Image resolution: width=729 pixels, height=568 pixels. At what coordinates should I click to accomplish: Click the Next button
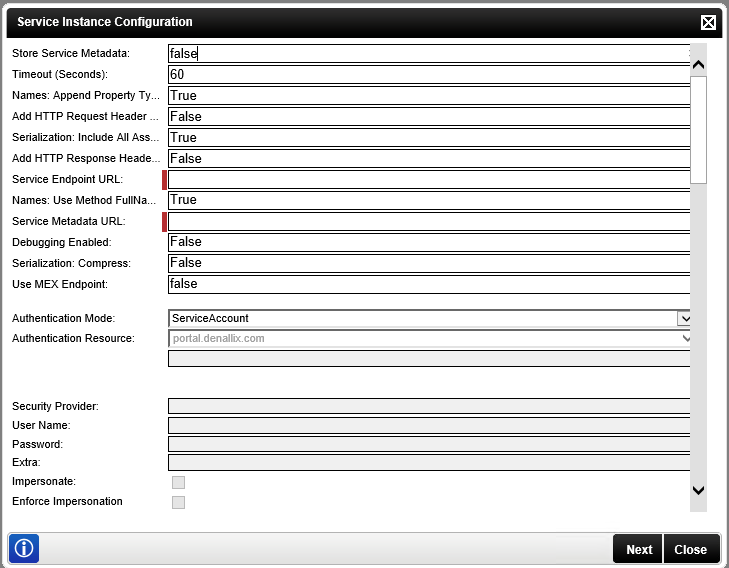[638, 549]
